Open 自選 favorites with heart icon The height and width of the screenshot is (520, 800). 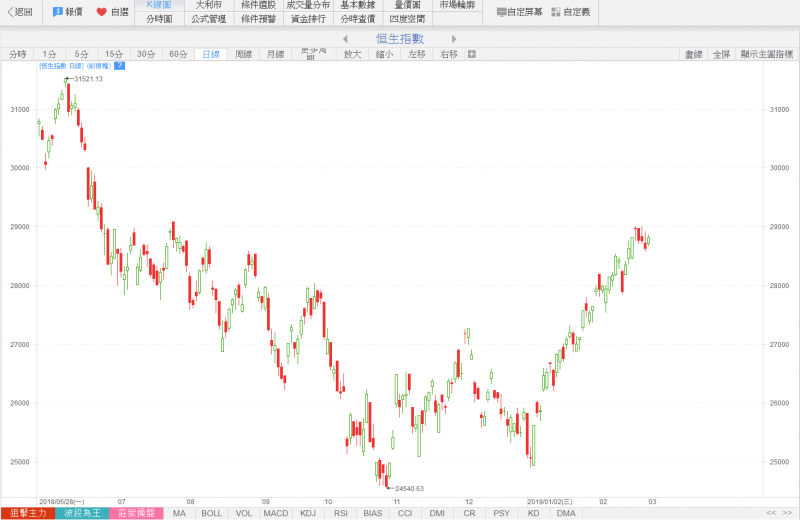tap(112, 12)
